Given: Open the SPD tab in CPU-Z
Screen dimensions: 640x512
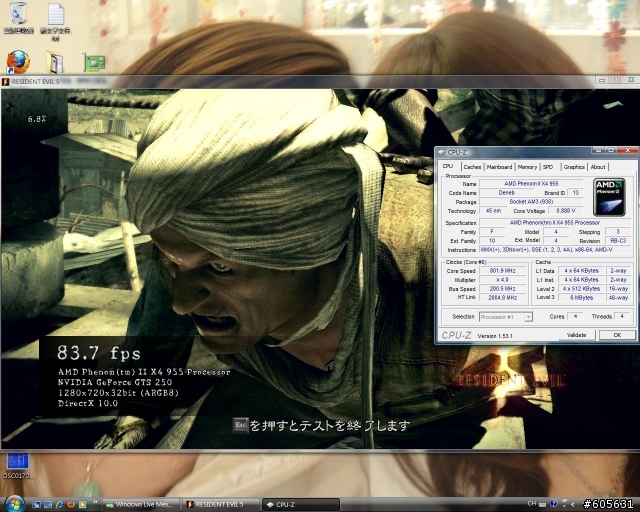Looking at the screenshot, I should coord(548,167).
